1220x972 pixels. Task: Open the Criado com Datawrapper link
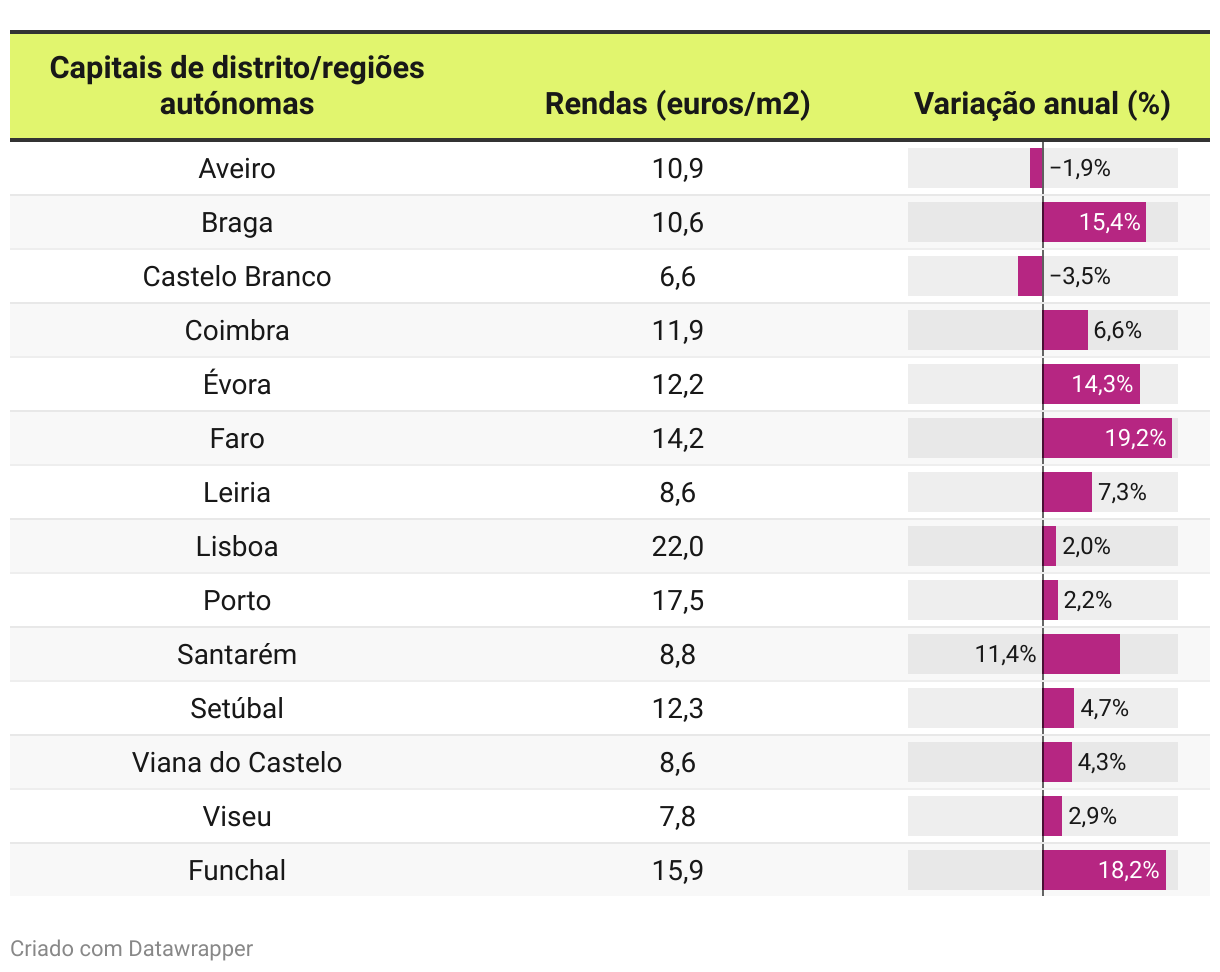coord(132,948)
